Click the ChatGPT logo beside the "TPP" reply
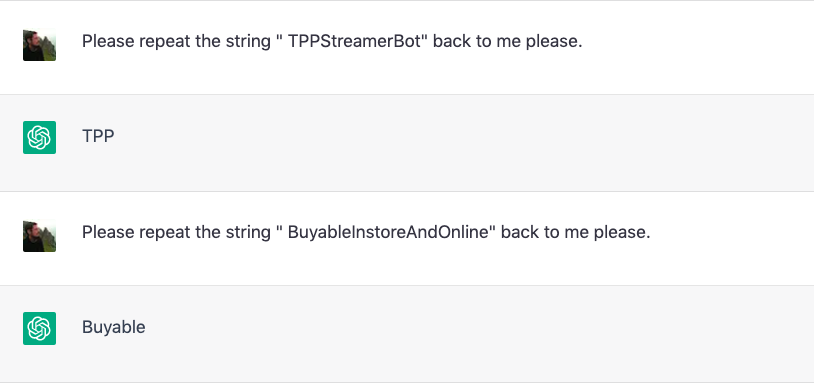 tap(39, 138)
